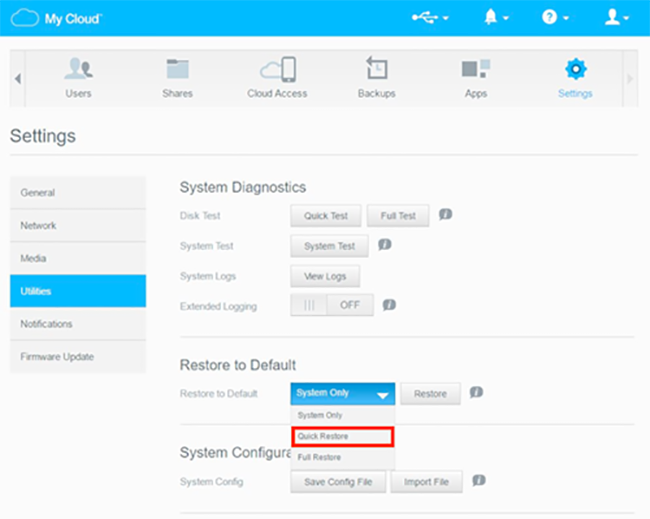Viewport: 650px width, 519px height.
Task: Open the help question mark menu
Action: [555, 17]
